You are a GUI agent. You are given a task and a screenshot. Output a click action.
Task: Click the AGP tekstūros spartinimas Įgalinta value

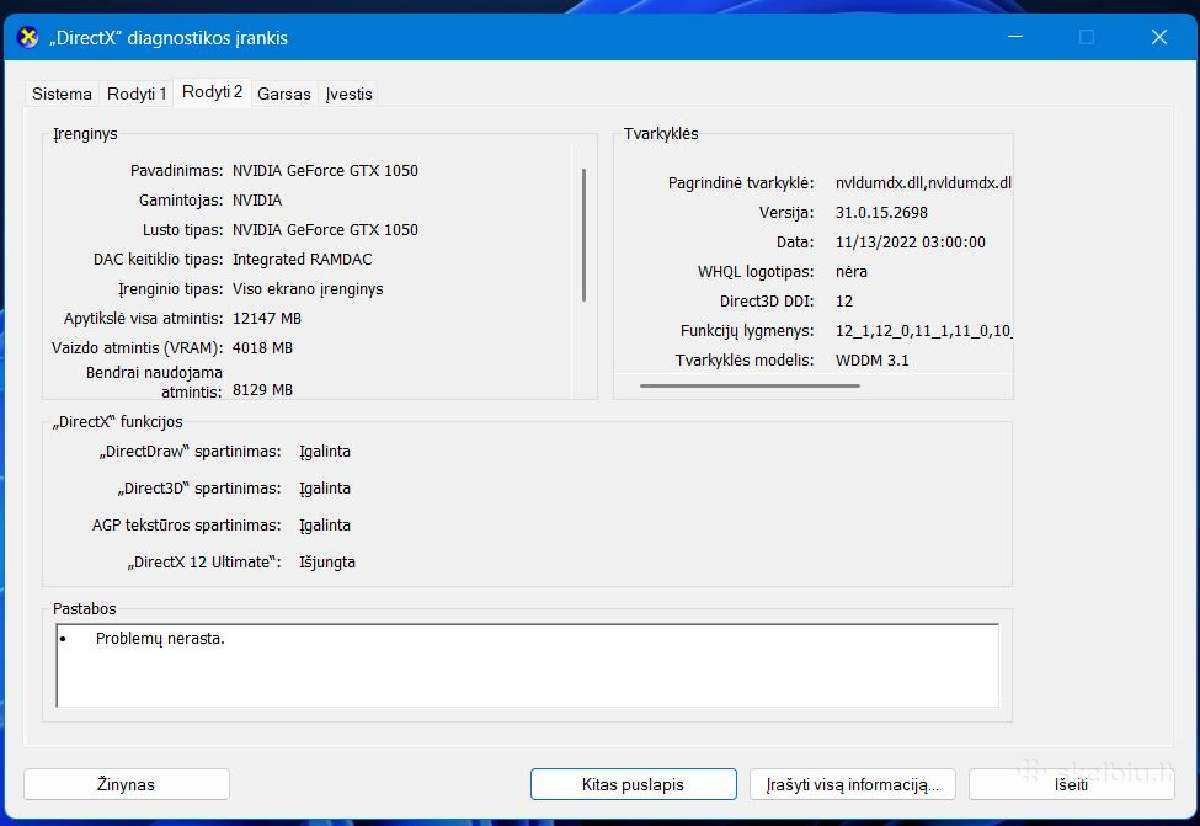point(325,526)
